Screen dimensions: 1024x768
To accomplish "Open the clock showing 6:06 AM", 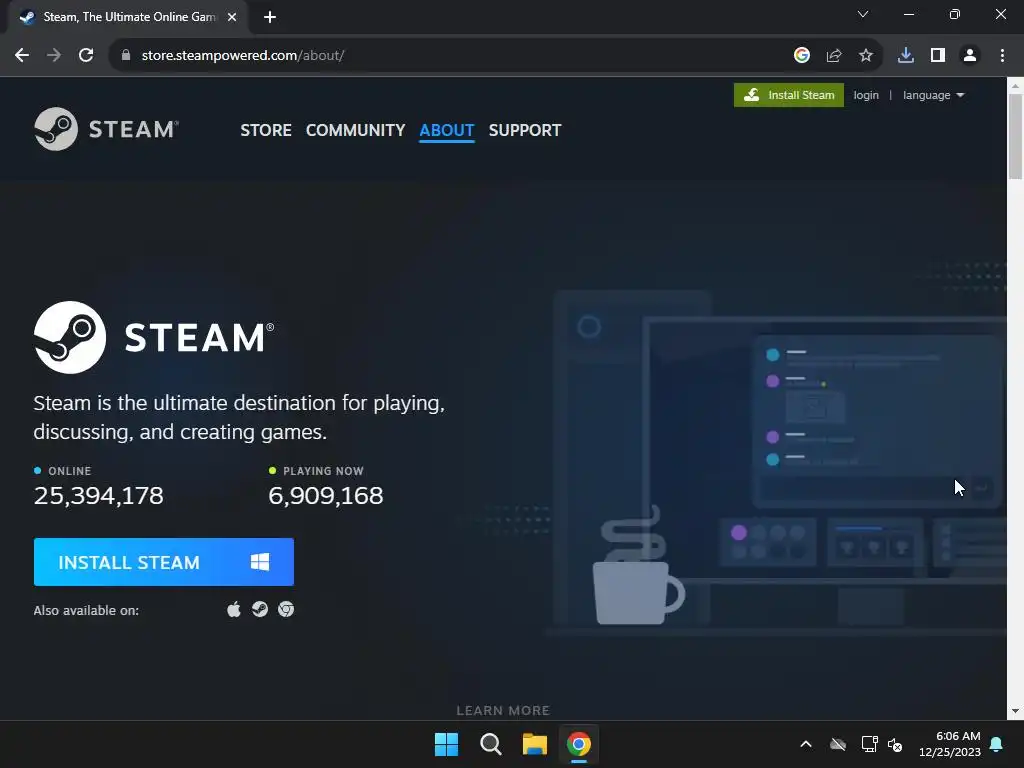I will (950, 744).
